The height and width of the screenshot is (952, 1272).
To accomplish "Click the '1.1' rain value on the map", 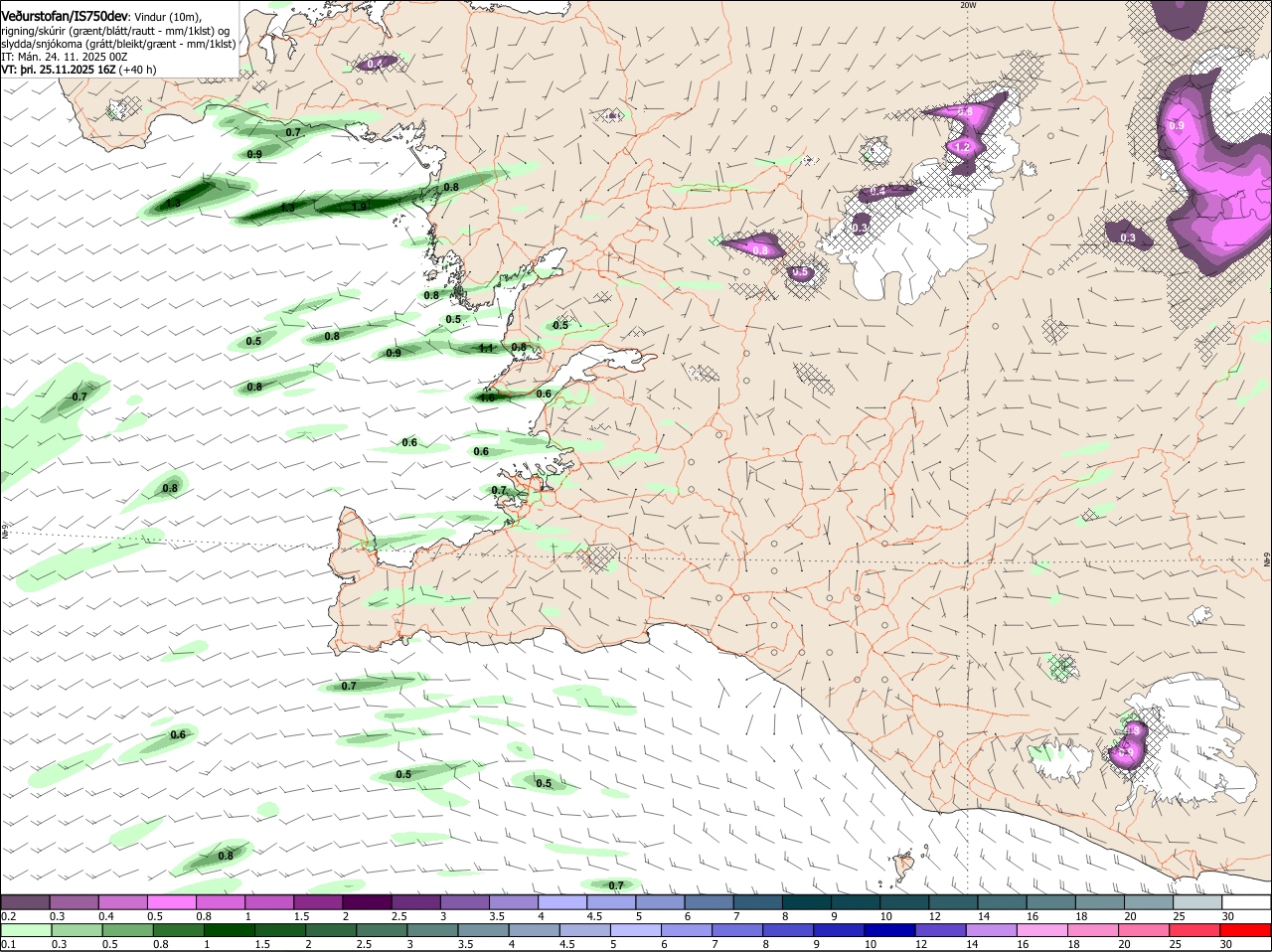I will click(486, 349).
